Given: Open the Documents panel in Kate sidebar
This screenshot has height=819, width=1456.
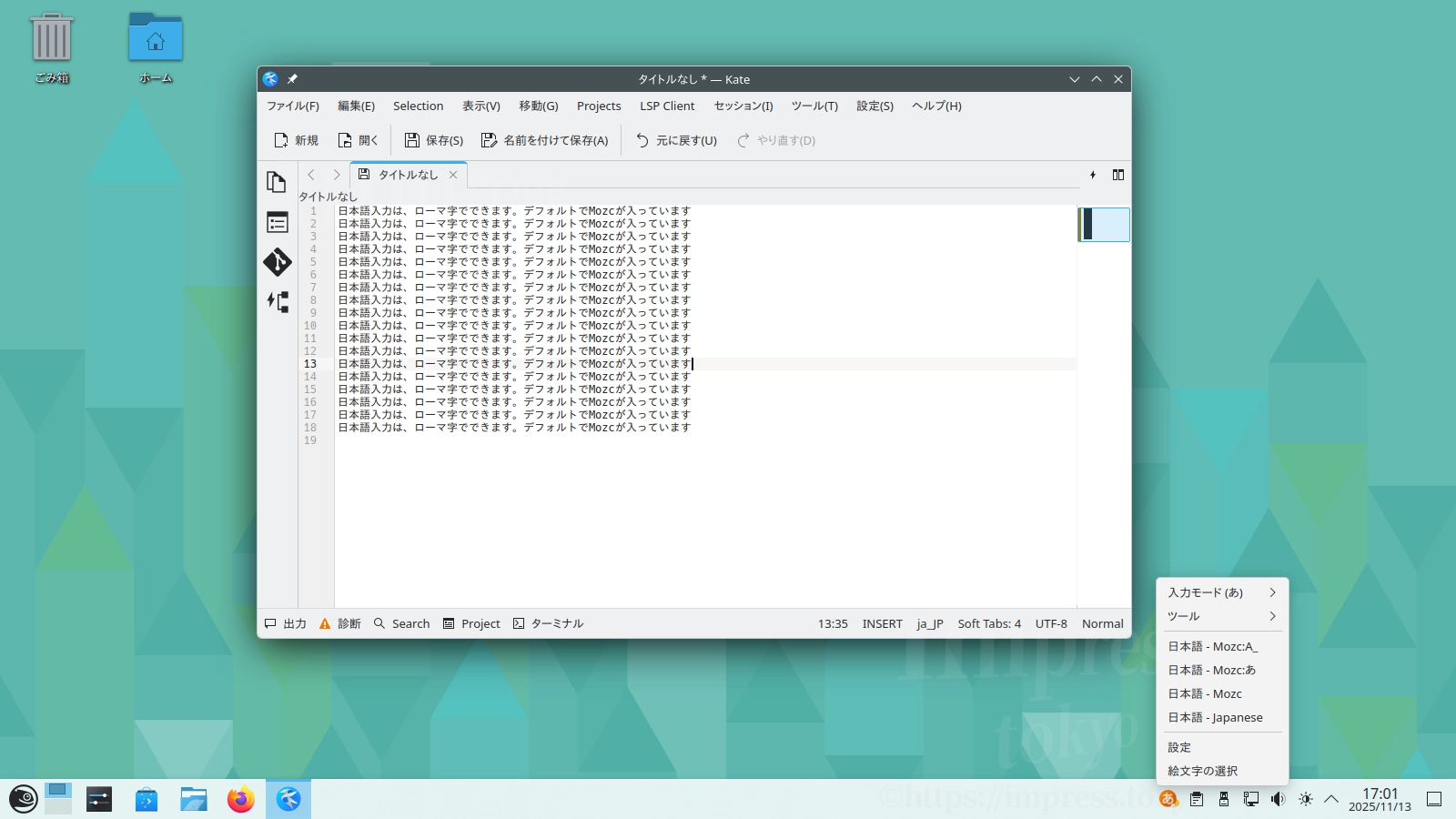Looking at the screenshot, I should click(277, 182).
